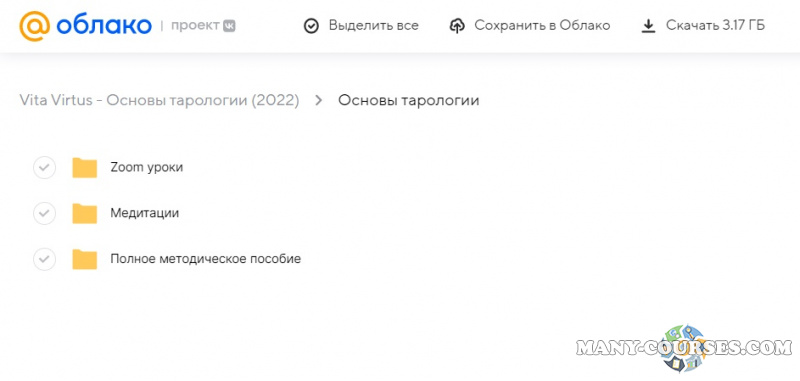This screenshot has height=381, width=800.
Task: Click the VK project badge icon
Action: [229, 26]
